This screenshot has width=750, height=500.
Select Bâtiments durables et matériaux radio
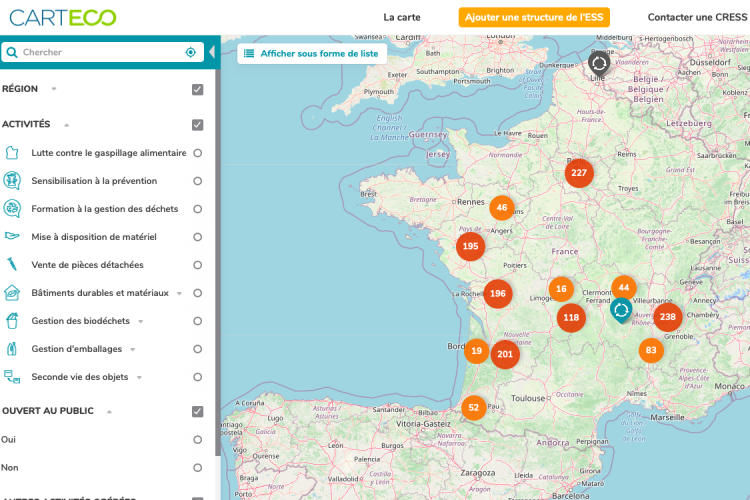click(198, 293)
